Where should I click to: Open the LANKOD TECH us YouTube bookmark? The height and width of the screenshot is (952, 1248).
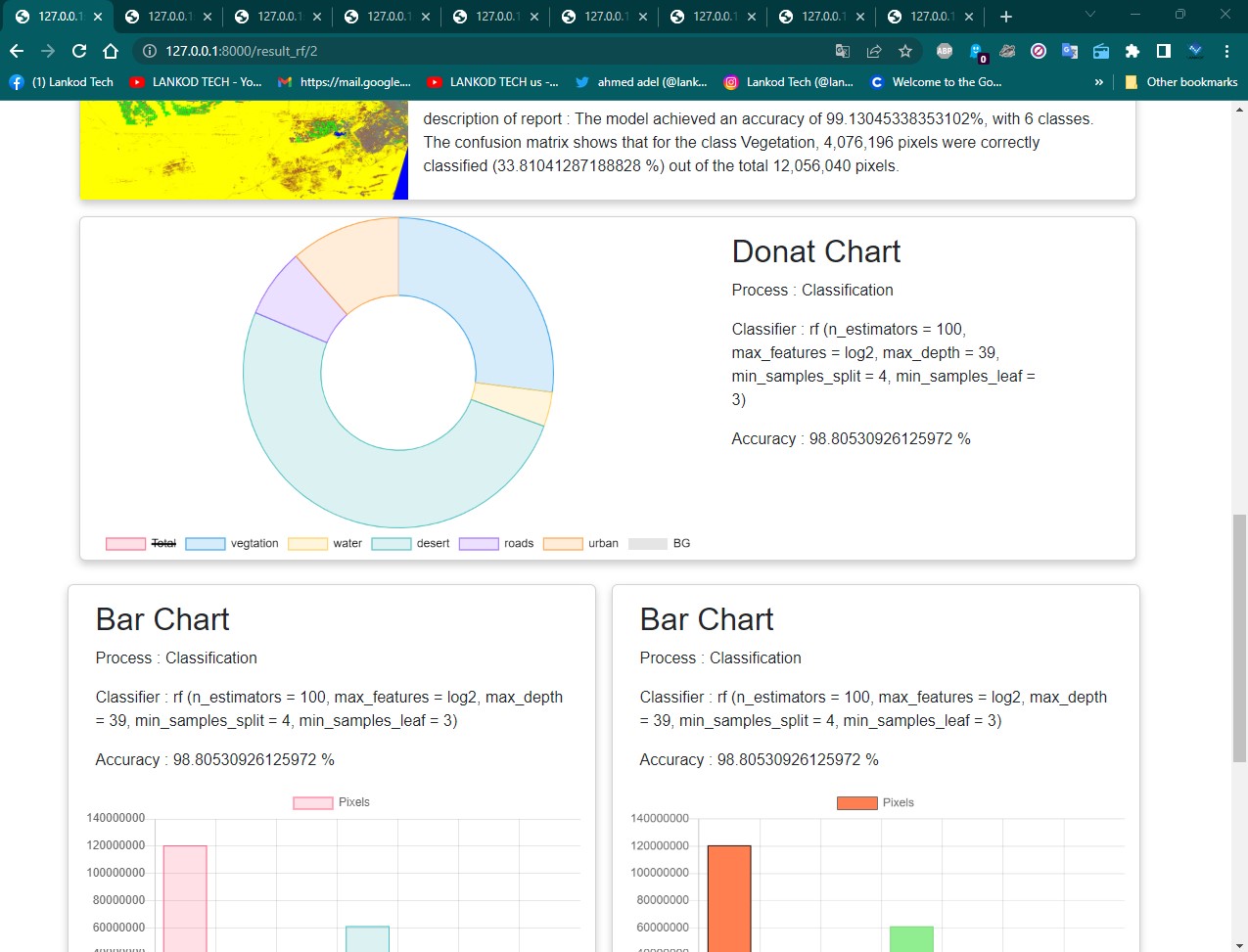pos(493,82)
